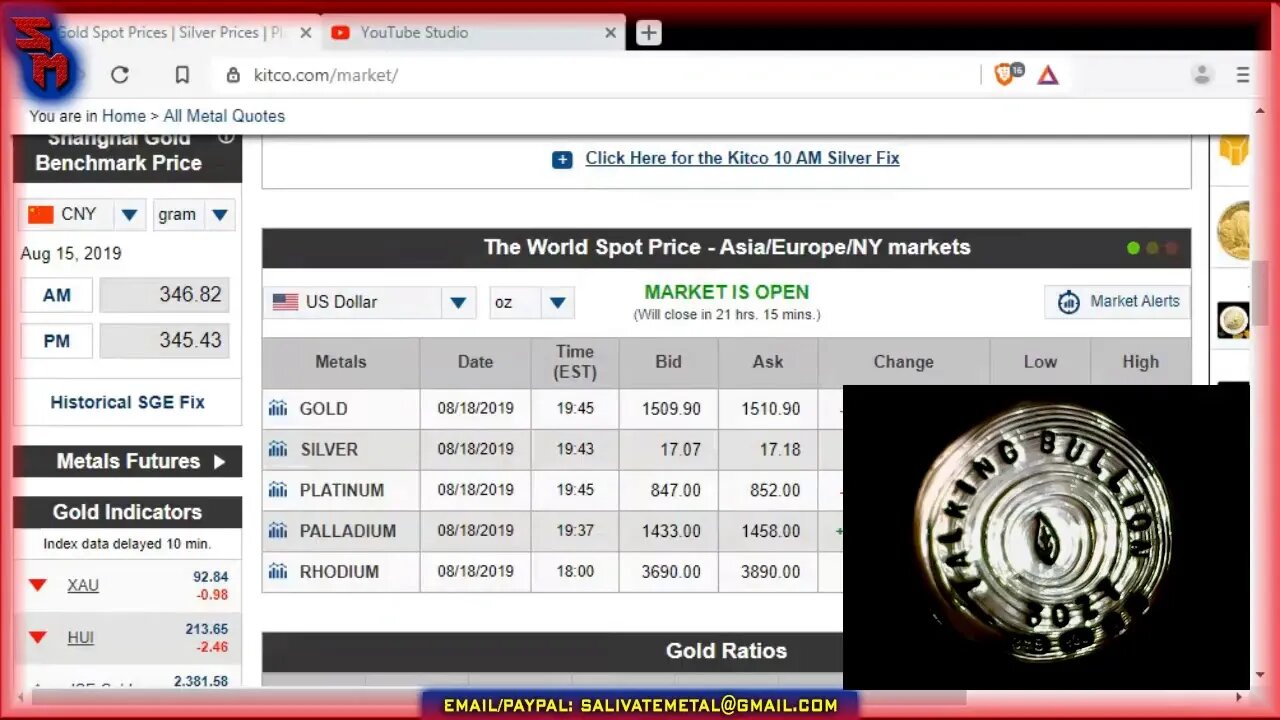Click the platinum ask price 852.00
This screenshot has height=720, width=1280.
click(775, 491)
